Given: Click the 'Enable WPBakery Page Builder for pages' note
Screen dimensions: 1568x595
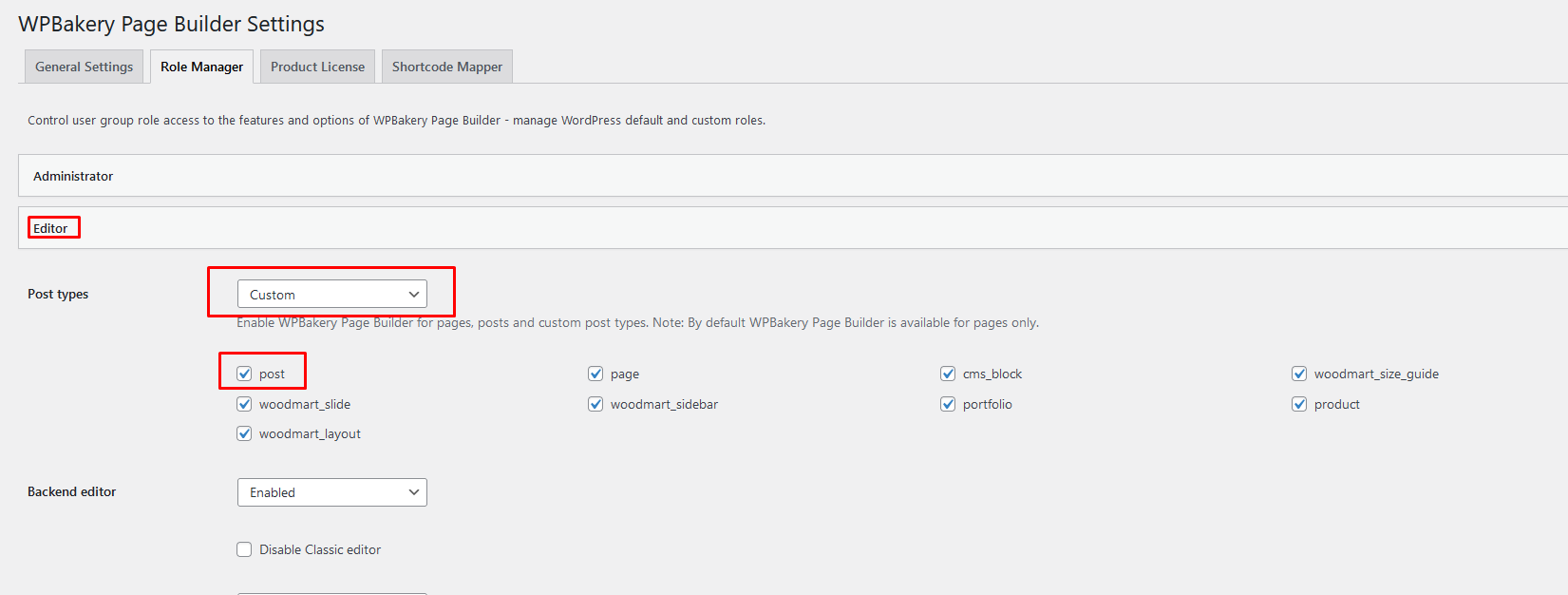Looking at the screenshot, I should coord(637,323).
